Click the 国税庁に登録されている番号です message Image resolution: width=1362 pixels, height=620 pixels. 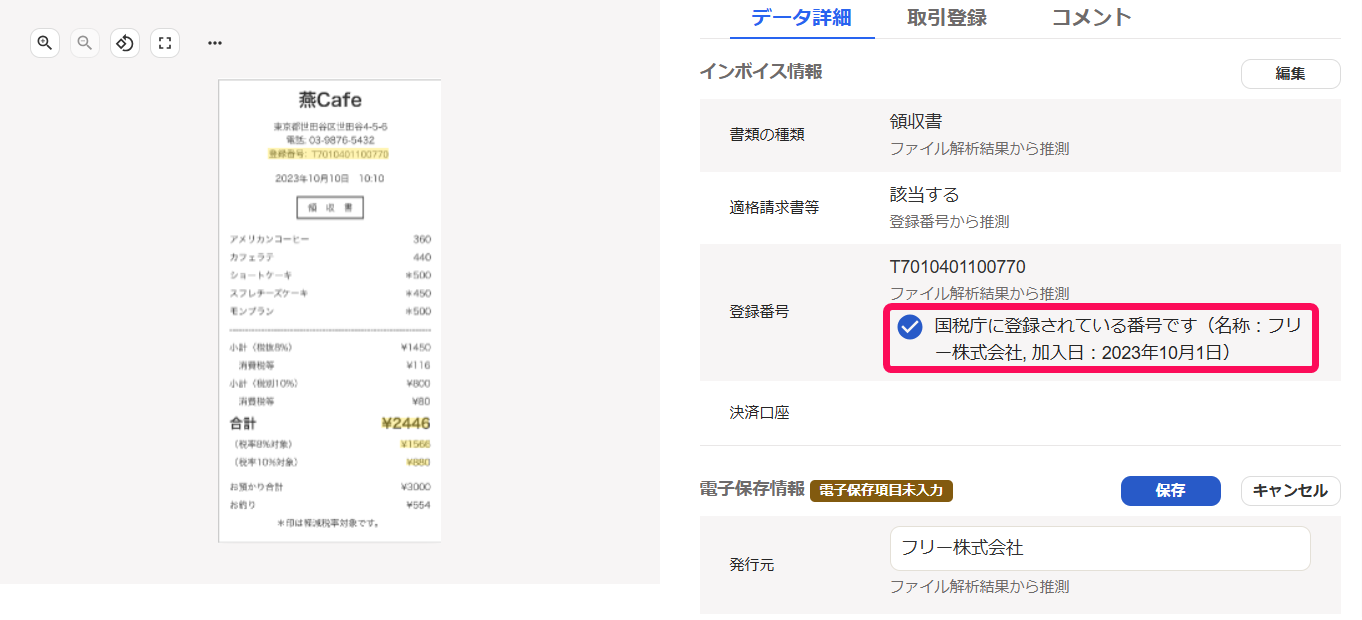tap(1118, 339)
